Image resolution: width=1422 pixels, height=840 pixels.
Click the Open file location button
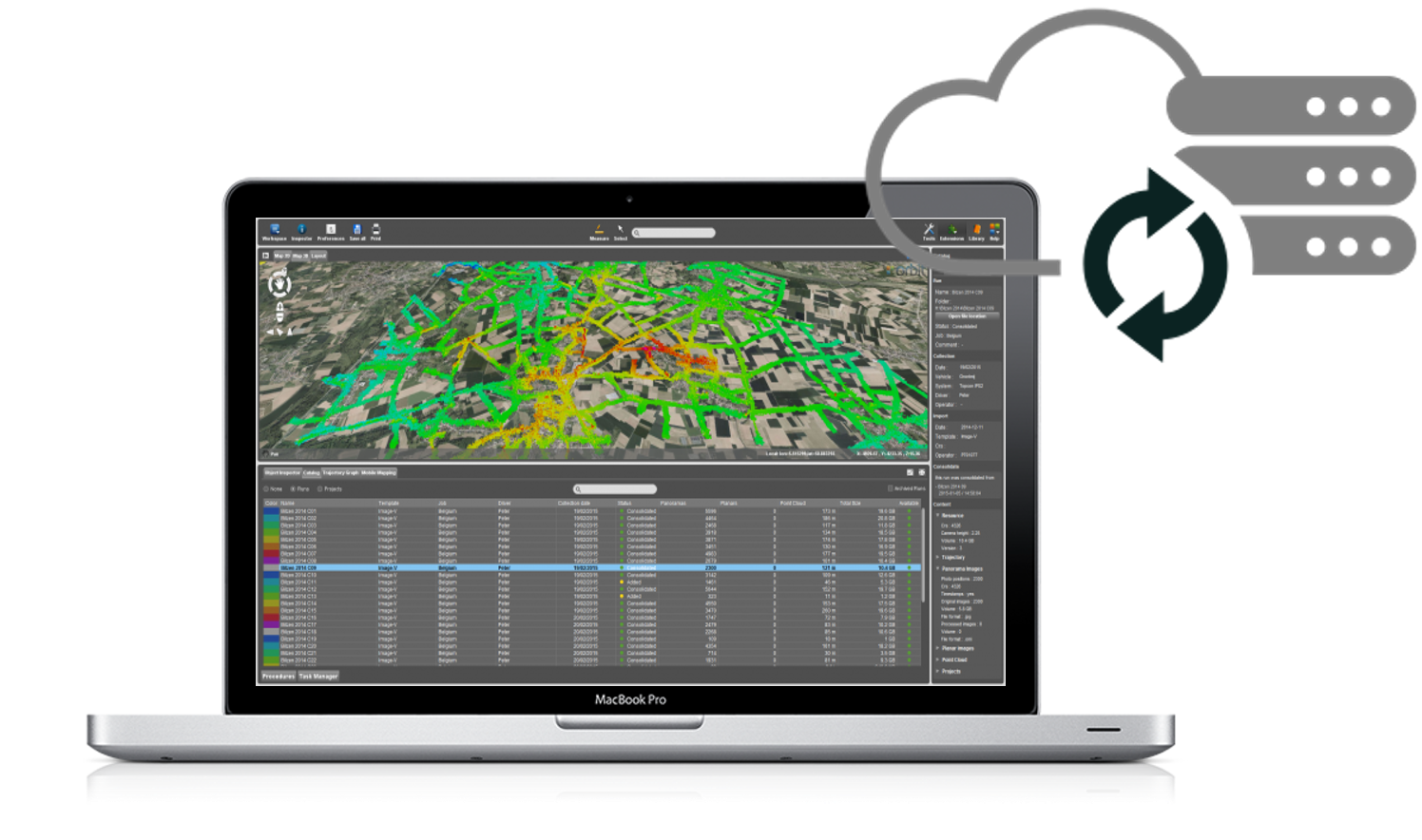[967, 316]
